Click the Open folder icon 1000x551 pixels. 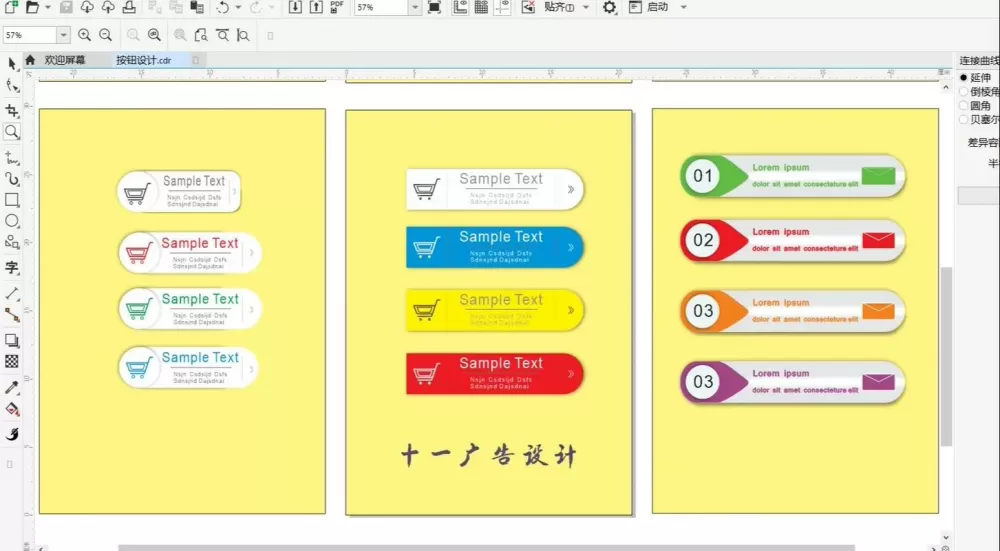click(32, 7)
